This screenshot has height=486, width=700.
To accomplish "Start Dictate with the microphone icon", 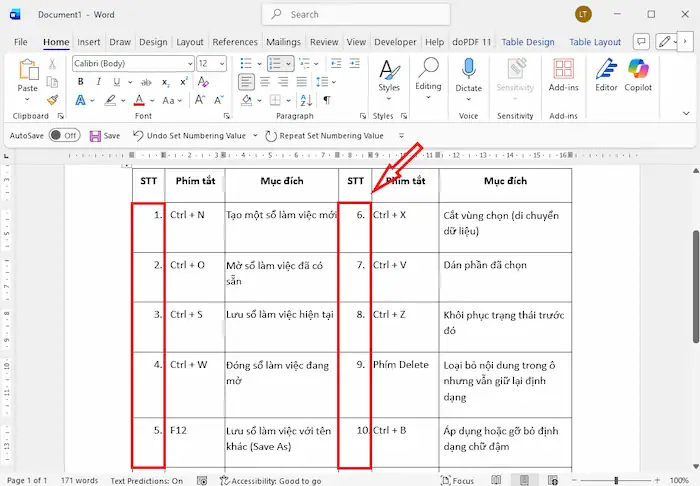I will [468, 74].
